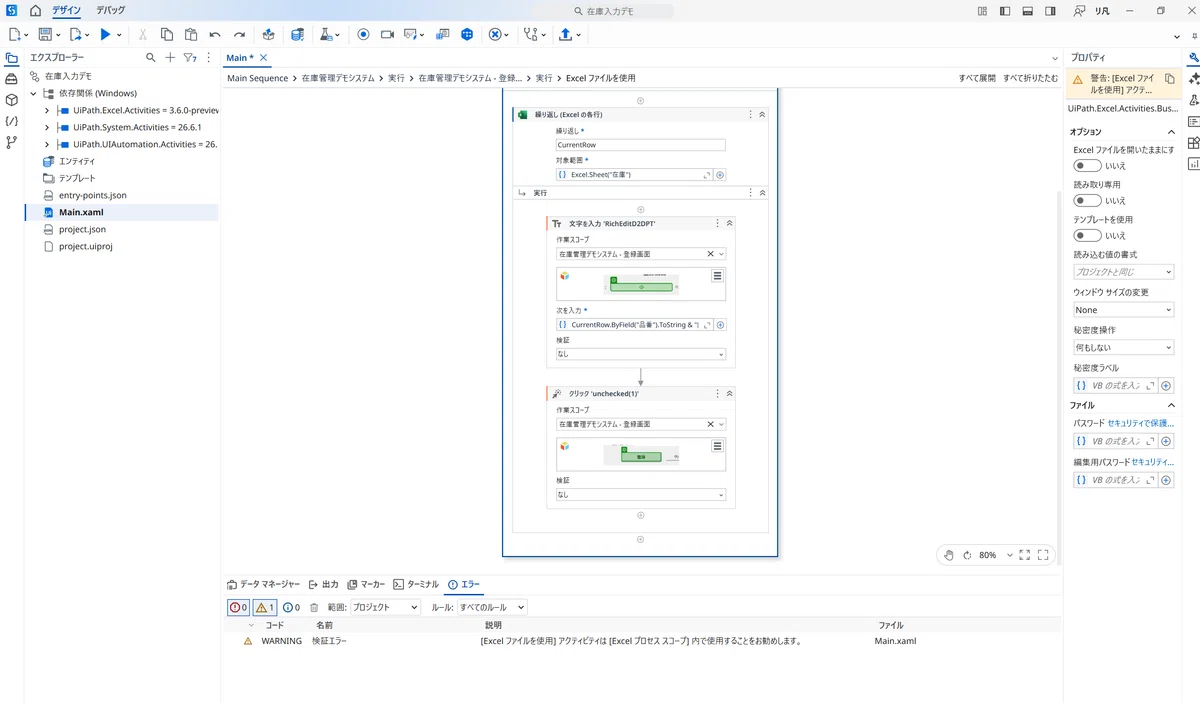Open the 出力 panel tab

pos(324,584)
